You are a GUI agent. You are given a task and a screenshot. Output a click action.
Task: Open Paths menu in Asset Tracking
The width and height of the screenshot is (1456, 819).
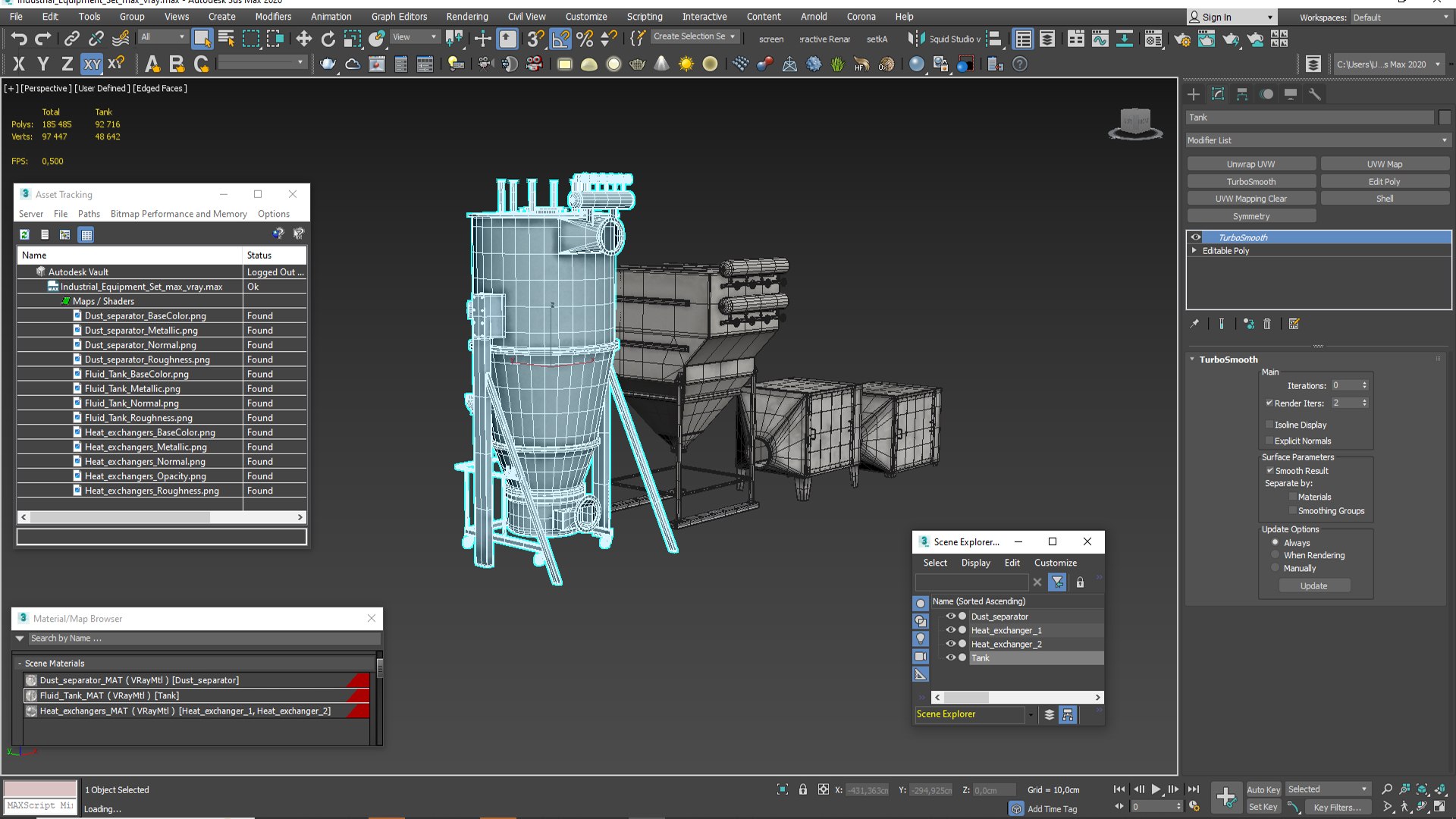tap(89, 214)
